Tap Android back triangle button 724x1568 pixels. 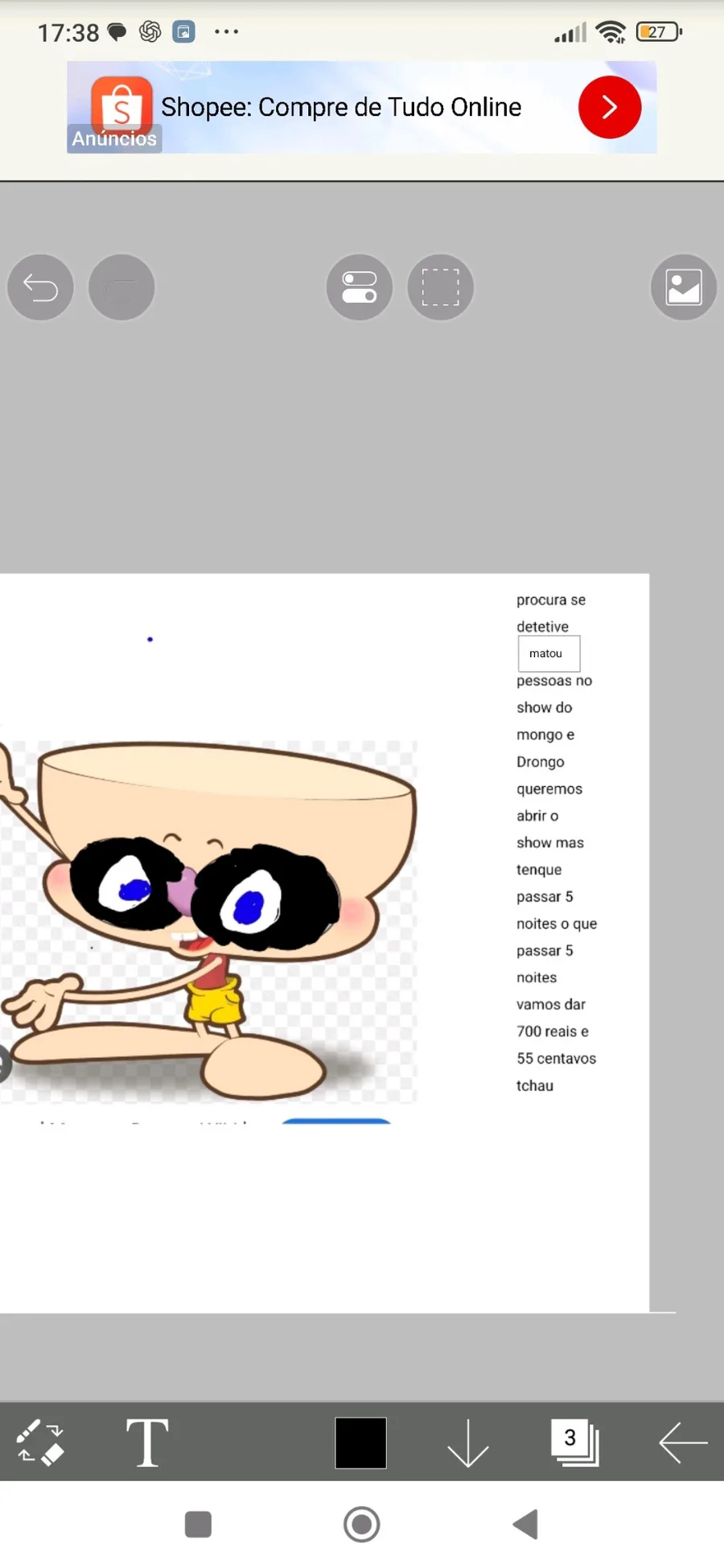[525, 1525]
